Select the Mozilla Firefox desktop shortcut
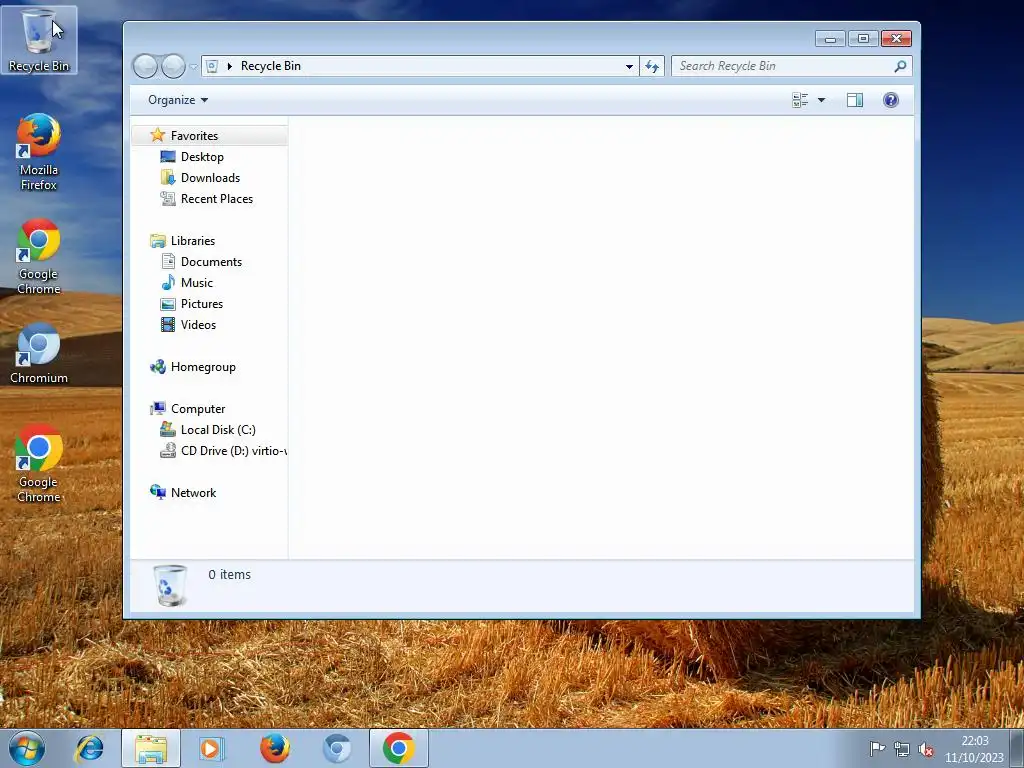Image resolution: width=1024 pixels, height=768 pixels. (x=39, y=152)
